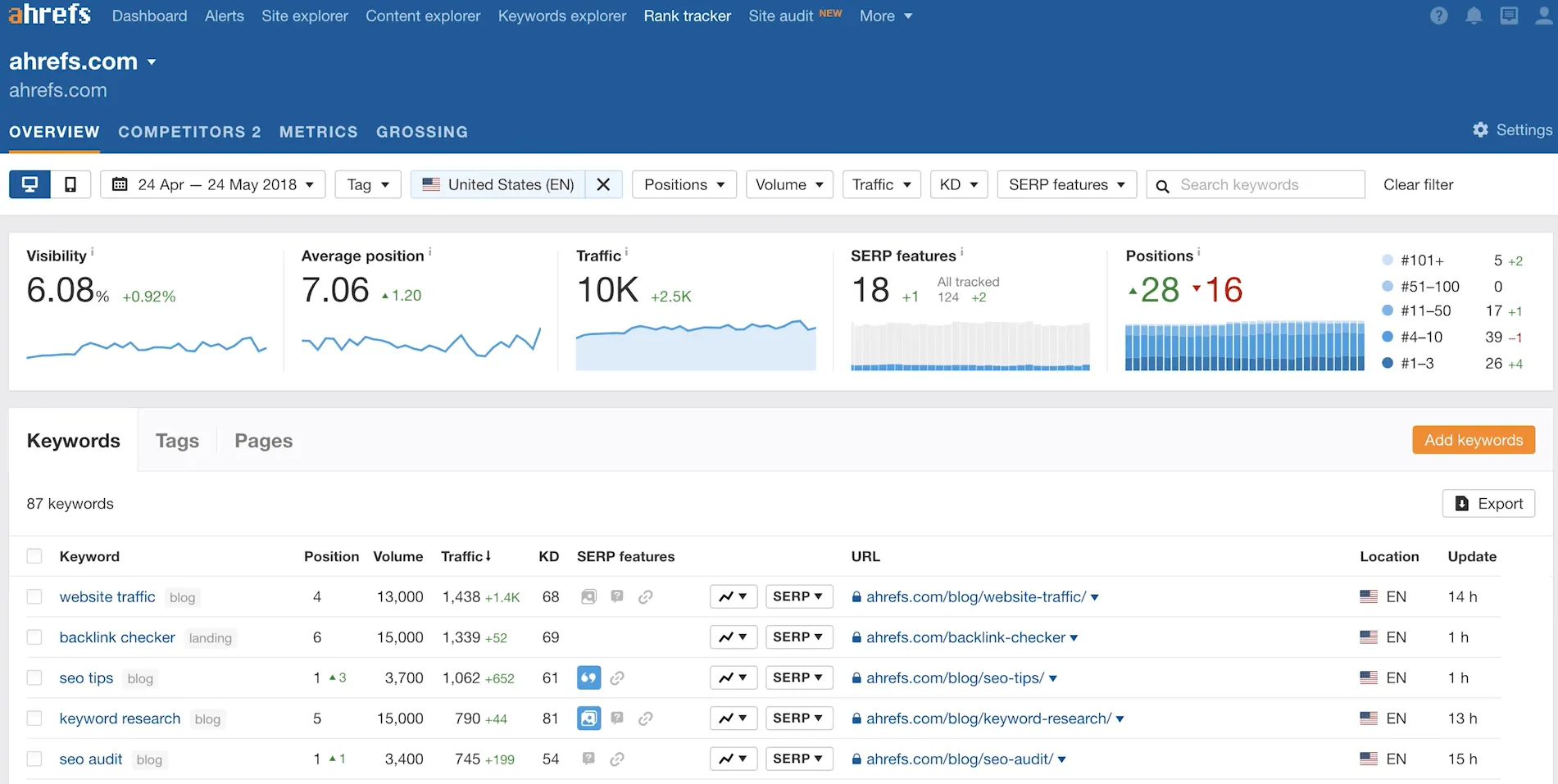Open the notifications bell
This screenshot has height=784, width=1558.
[1474, 16]
